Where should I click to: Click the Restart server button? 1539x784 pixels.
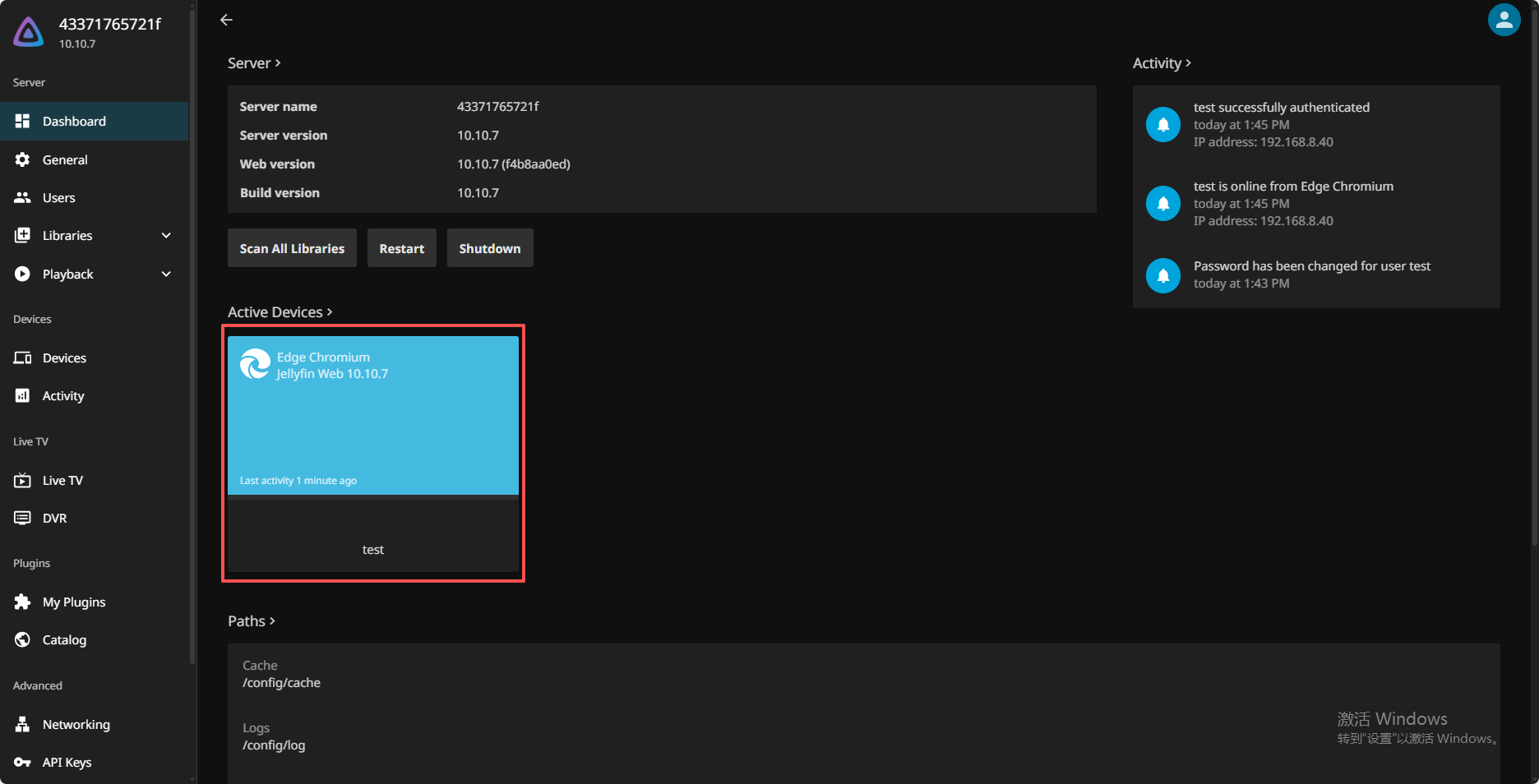pyautogui.click(x=402, y=248)
